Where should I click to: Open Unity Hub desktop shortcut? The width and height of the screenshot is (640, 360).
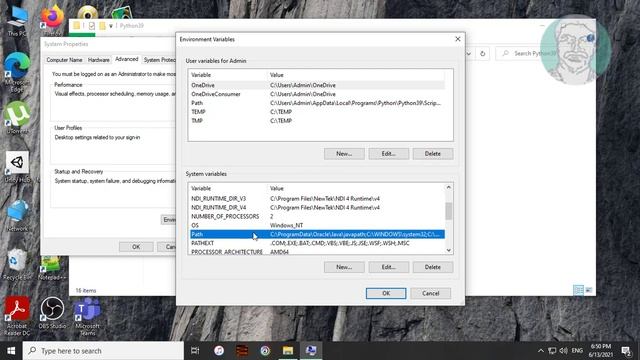pos(17,167)
